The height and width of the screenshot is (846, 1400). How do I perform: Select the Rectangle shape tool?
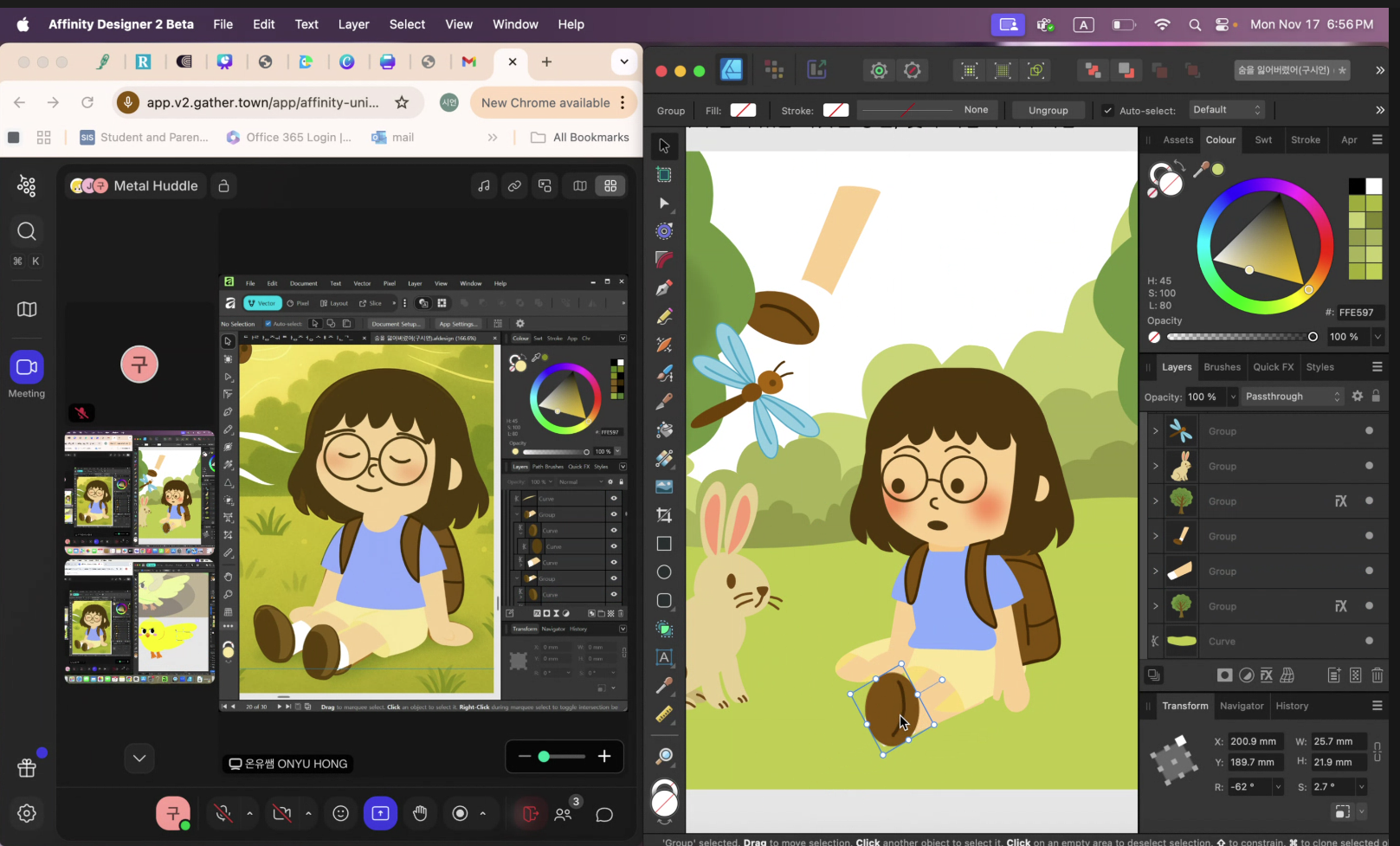664,544
